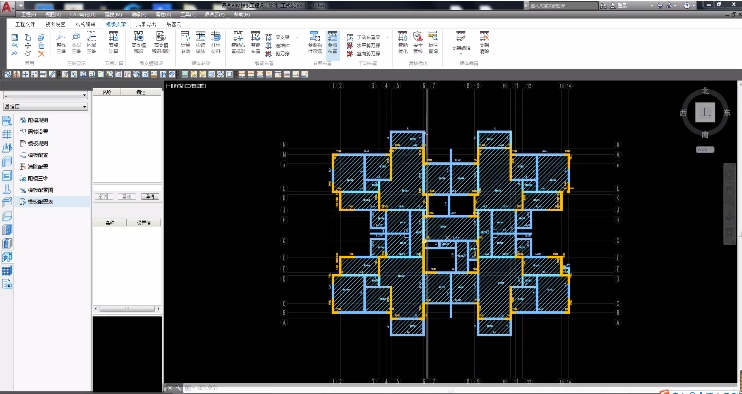
Task: Open the red A application menu
Action: point(6,7)
